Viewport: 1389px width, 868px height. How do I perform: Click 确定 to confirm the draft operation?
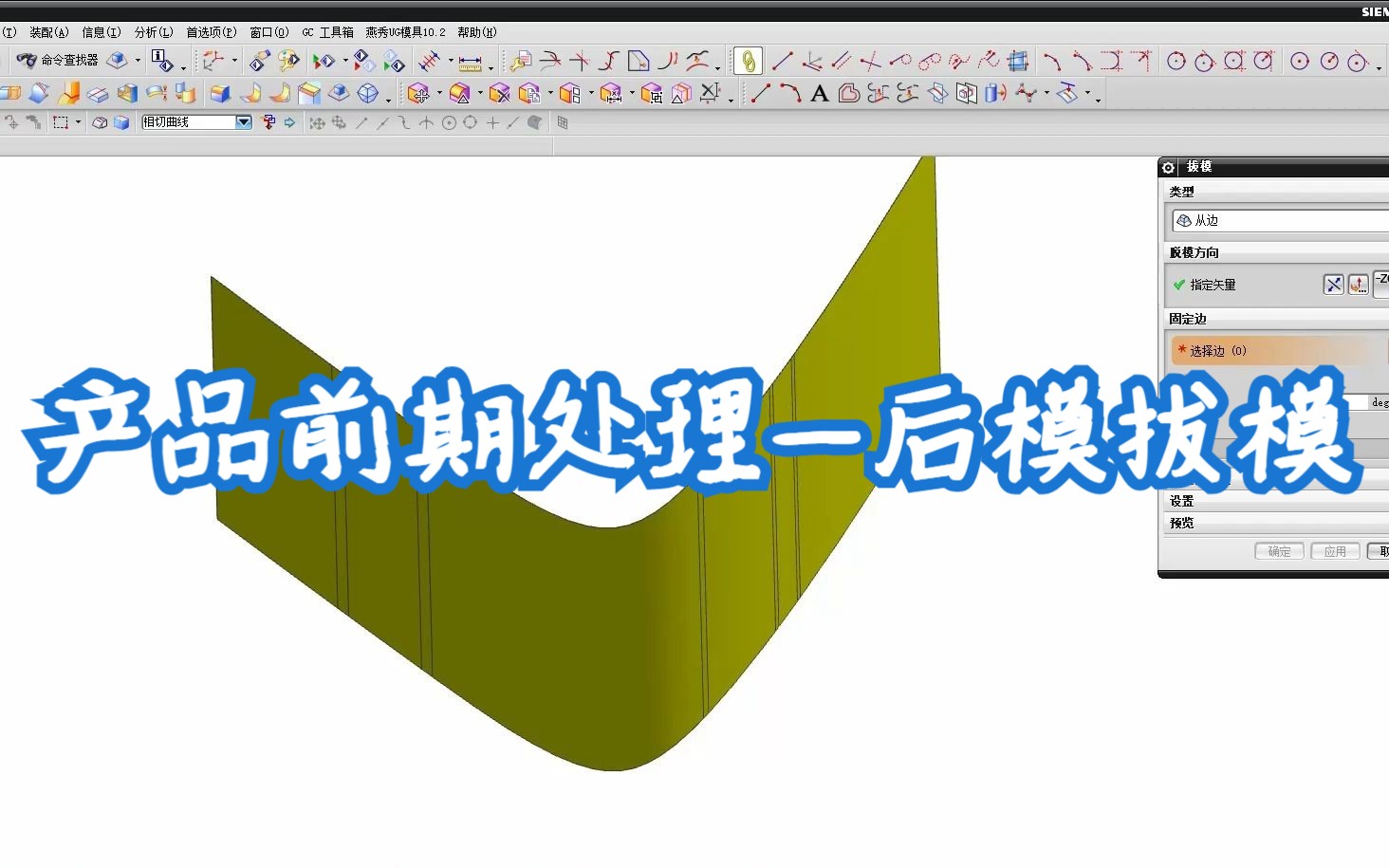click(1278, 551)
